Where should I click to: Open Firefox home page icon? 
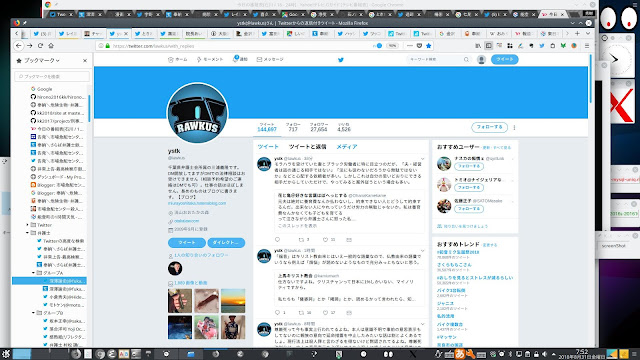51,46
